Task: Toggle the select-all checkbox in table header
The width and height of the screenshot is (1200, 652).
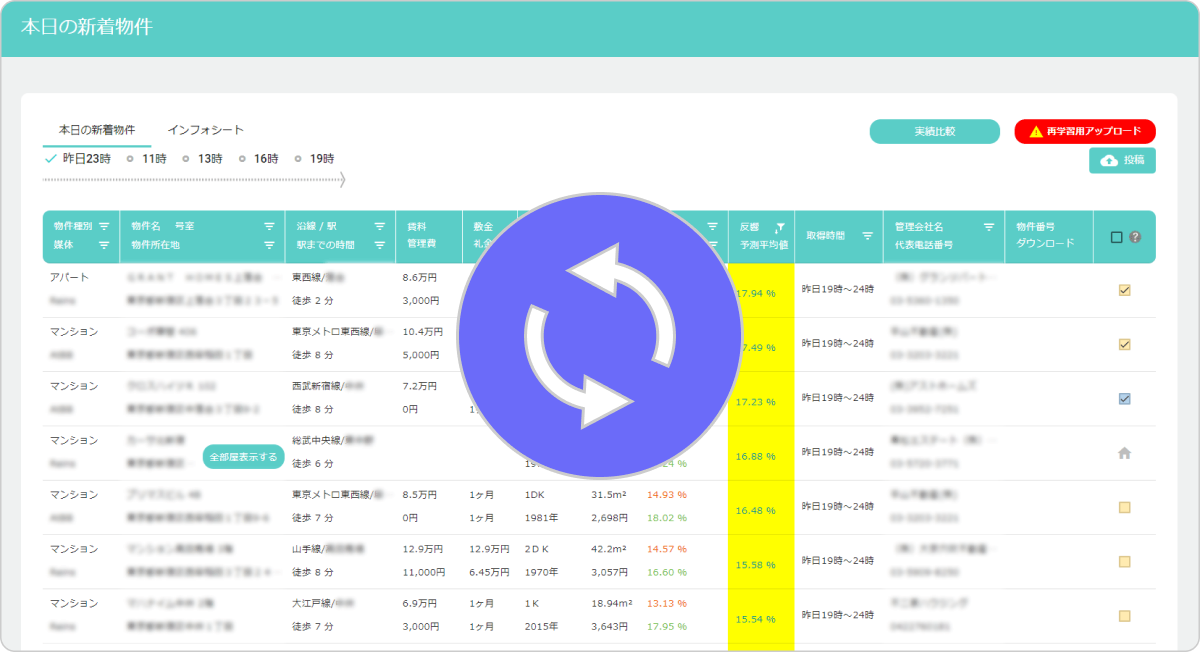Action: click(1117, 237)
